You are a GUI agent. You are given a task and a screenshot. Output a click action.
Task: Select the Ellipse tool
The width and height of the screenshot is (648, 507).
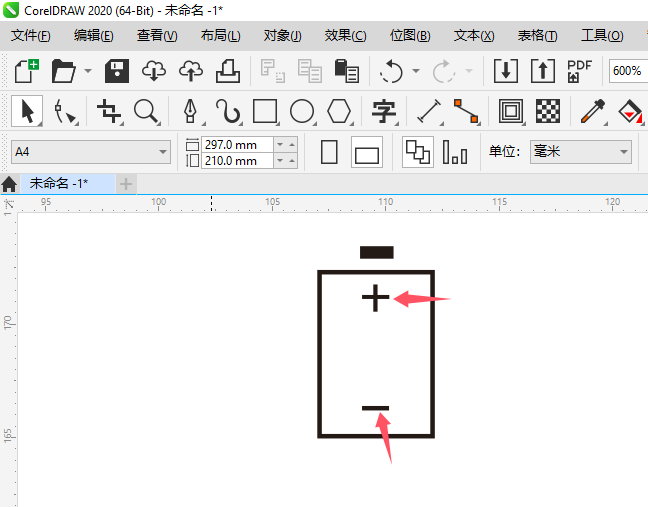(302, 111)
